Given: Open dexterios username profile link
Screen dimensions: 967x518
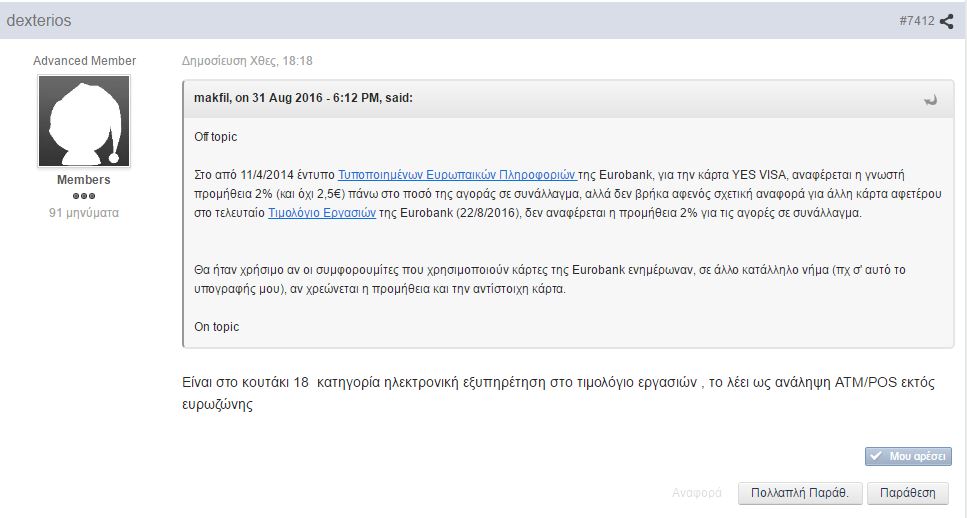Looking at the screenshot, I should coord(39,20).
